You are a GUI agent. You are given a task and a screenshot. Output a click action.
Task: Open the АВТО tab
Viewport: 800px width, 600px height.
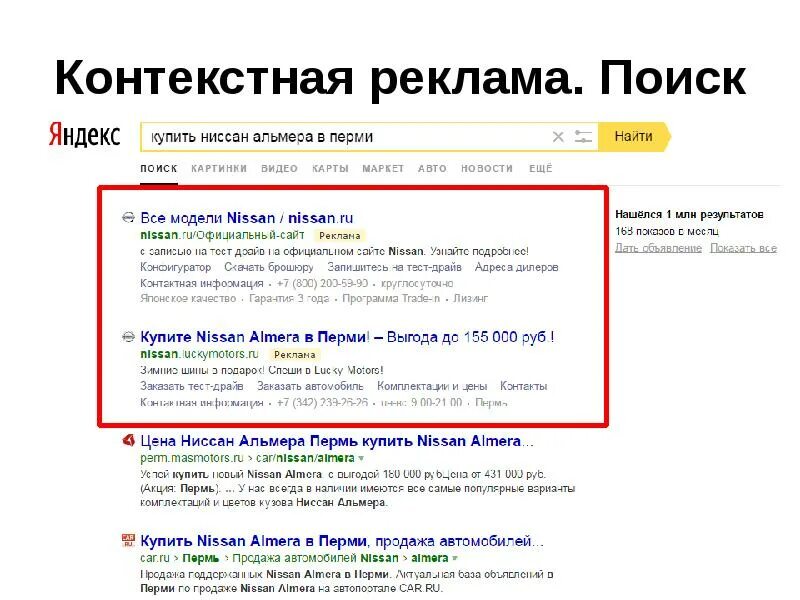click(432, 168)
